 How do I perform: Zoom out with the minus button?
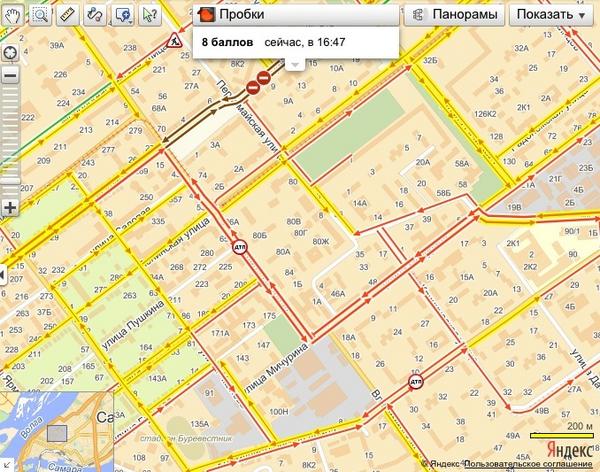tap(10, 75)
